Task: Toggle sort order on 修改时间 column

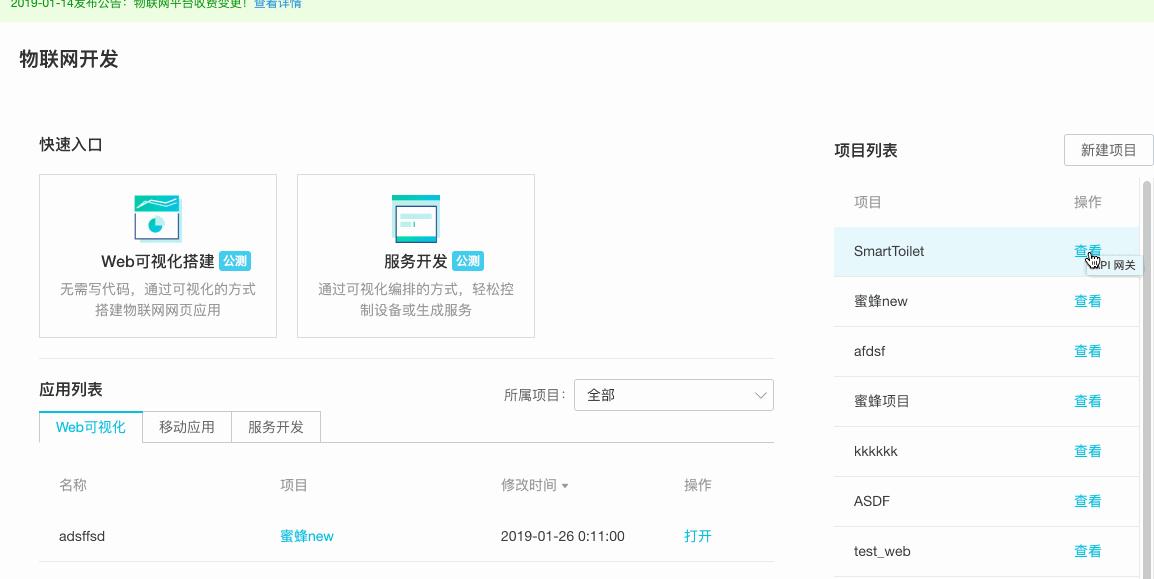Action: click(x=534, y=485)
